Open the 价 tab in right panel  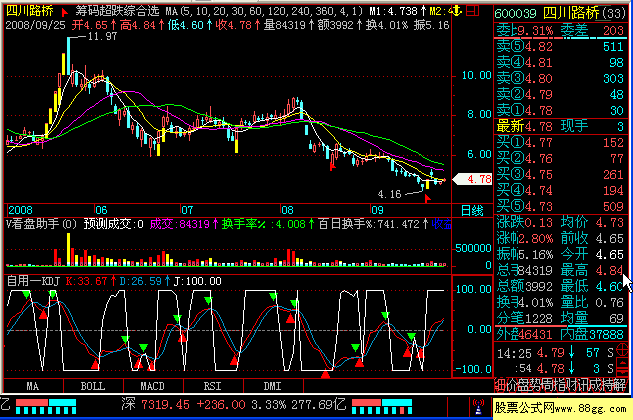pos(511,385)
